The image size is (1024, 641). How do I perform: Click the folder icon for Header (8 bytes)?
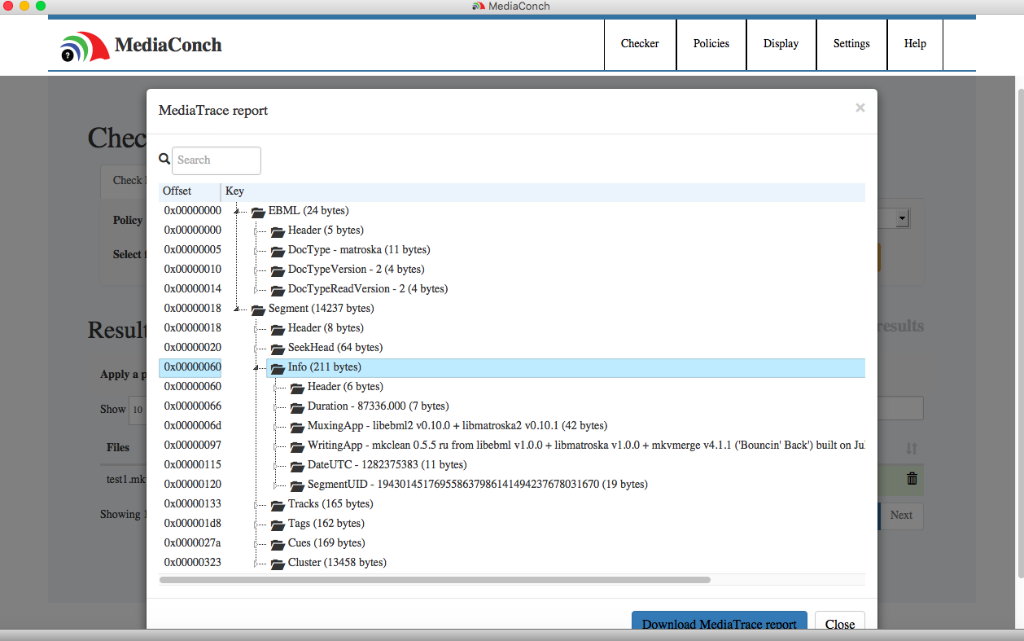[278, 329]
